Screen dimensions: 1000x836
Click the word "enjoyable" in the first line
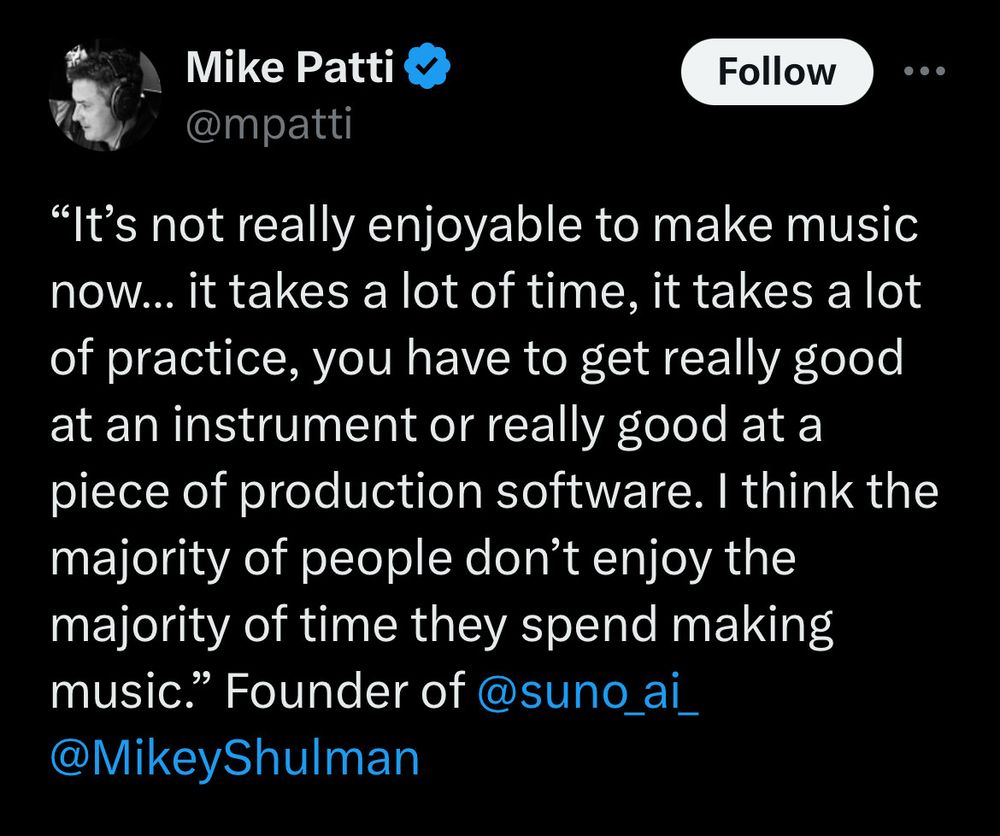(x=474, y=226)
